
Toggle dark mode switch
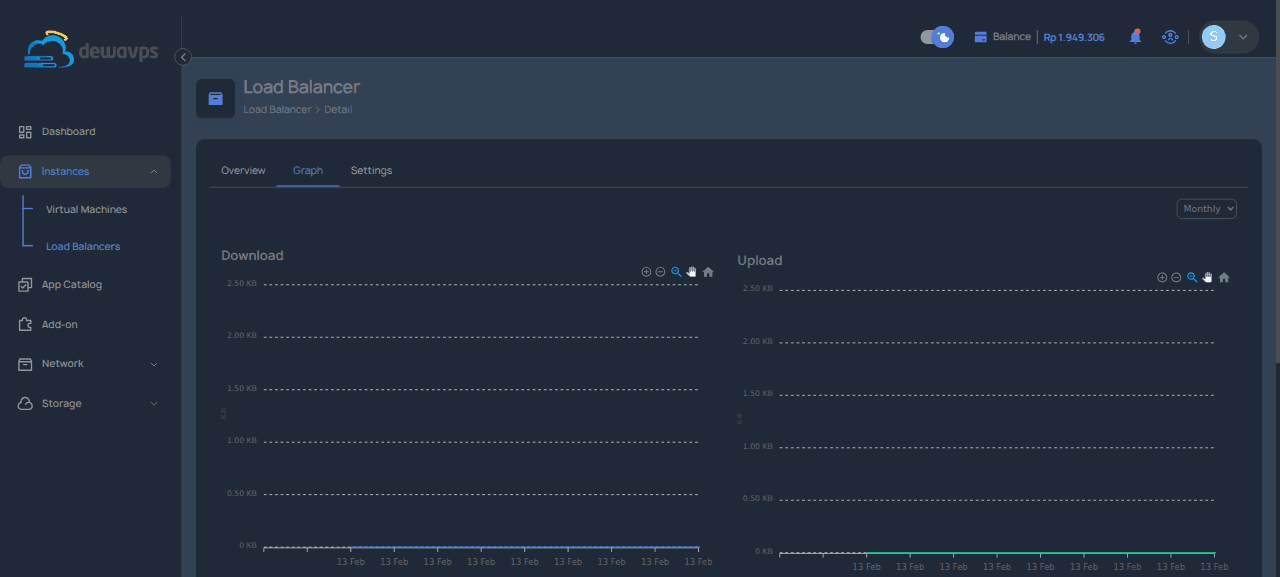pyautogui.click(x=937, y=37)
